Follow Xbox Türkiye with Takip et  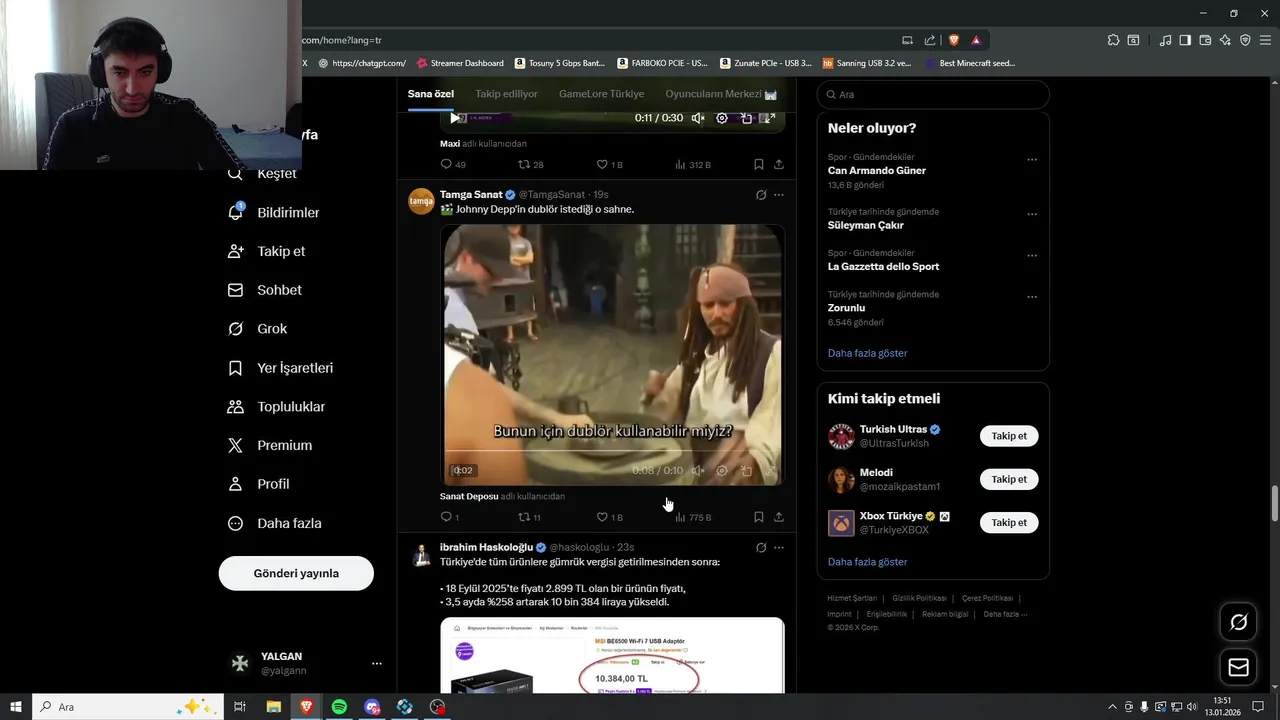[x=1009, y=522]
